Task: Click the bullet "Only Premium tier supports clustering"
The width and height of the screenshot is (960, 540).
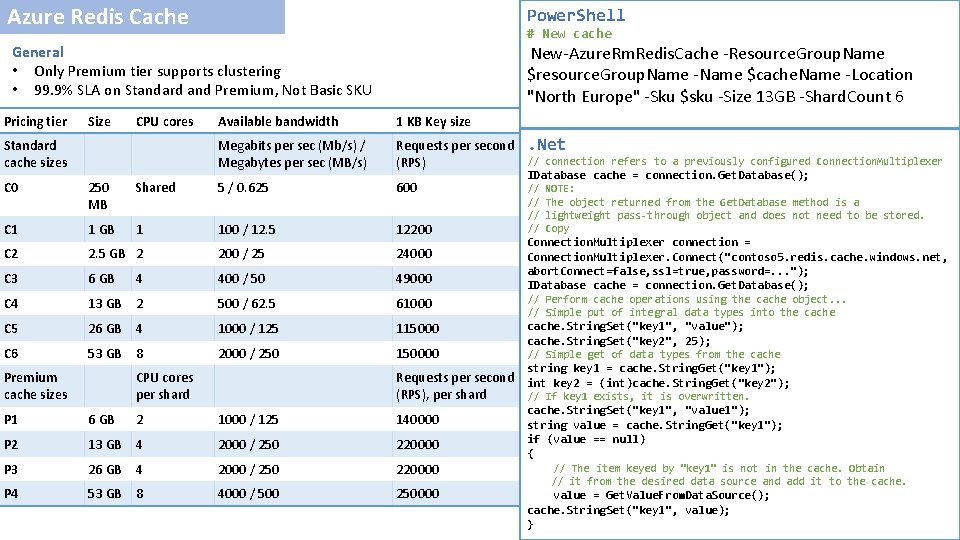Action: coord(157,71)
